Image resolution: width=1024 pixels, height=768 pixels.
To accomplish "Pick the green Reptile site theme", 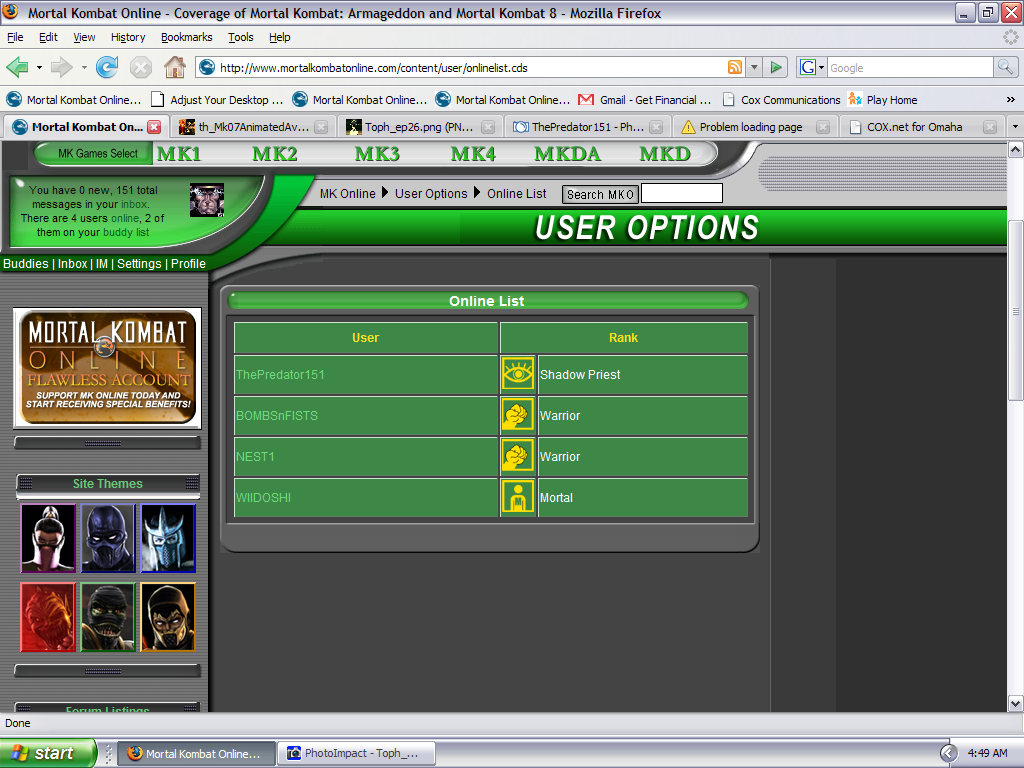I will [x=108, y=617].
